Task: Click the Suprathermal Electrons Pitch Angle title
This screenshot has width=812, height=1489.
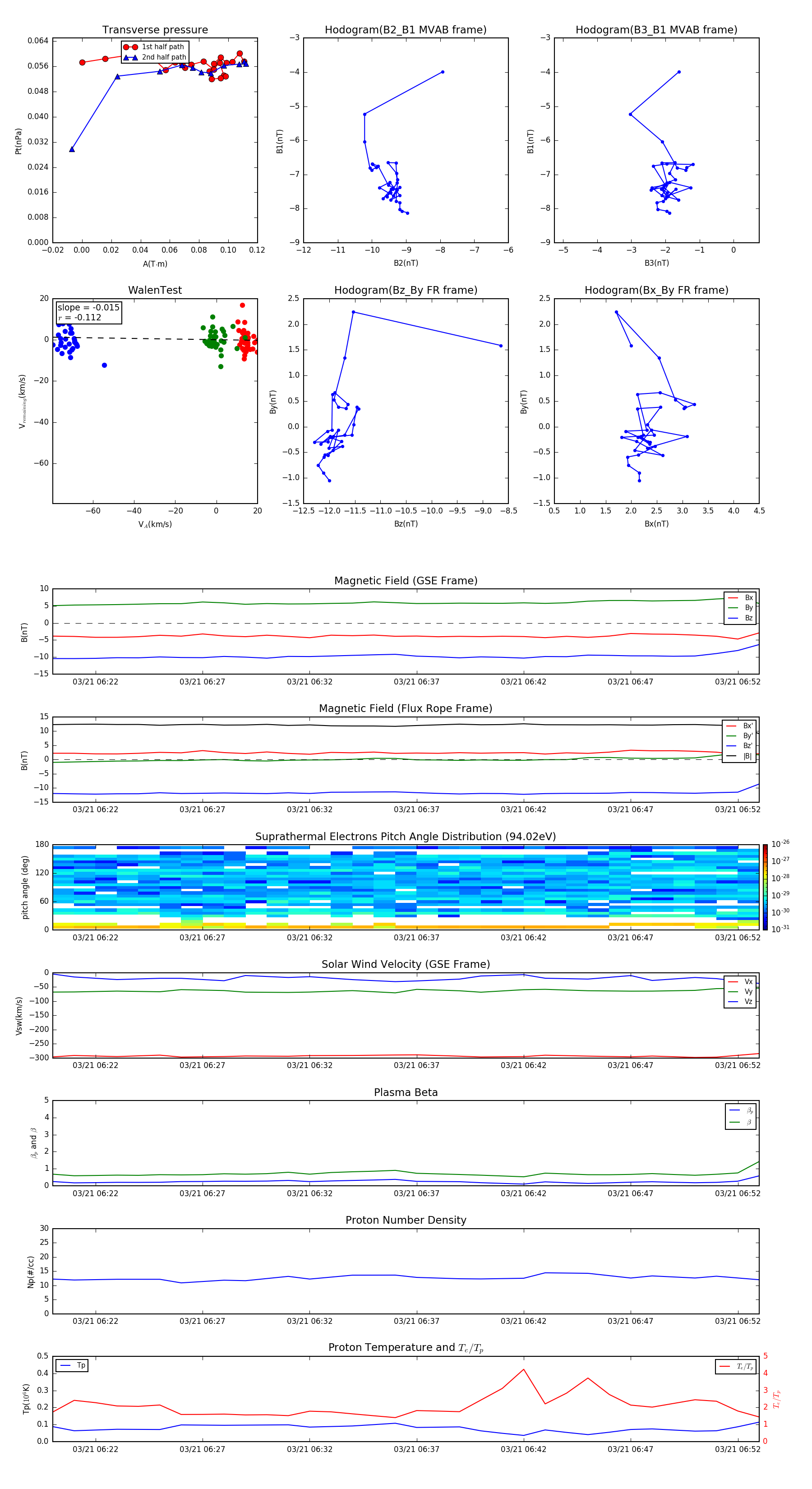Action: (406, 837)
